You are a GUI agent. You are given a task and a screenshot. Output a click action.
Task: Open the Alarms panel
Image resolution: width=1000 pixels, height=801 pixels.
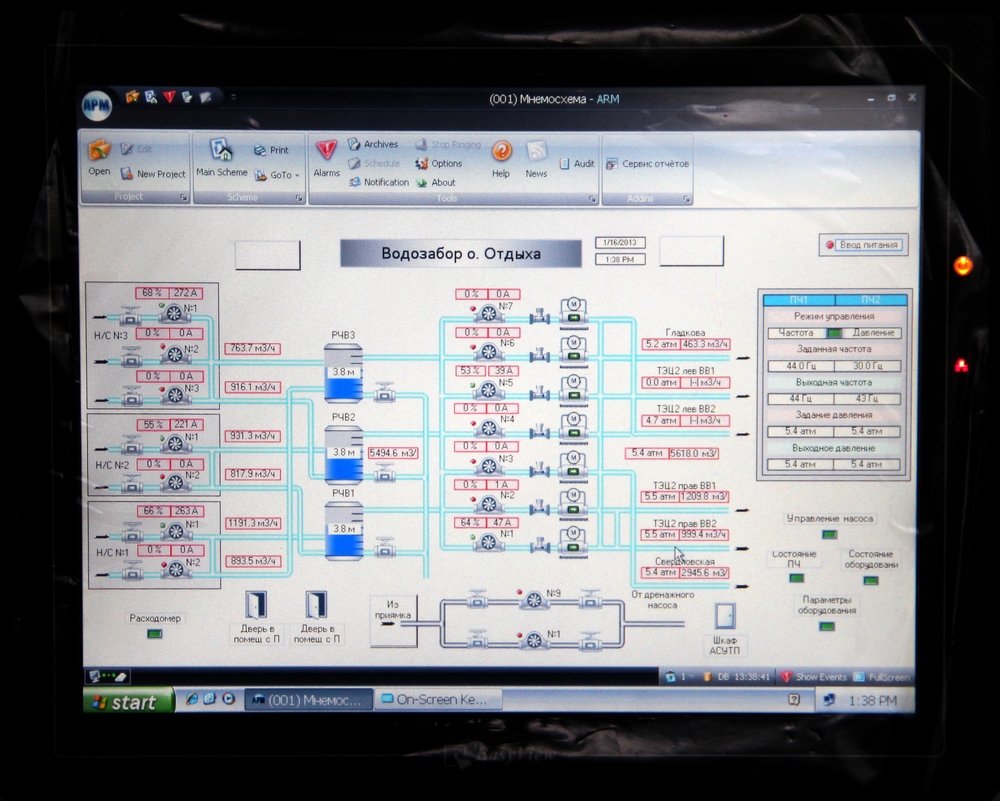click(326, 155)
